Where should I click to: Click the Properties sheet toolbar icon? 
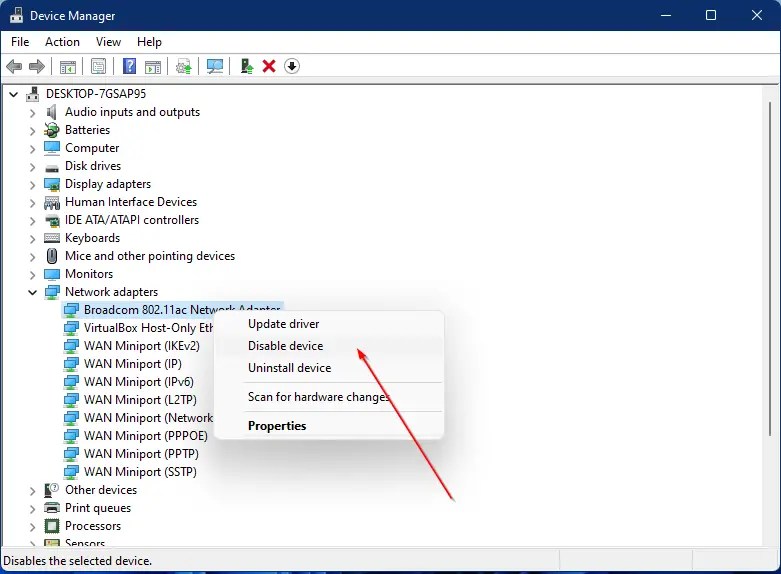click(98, 66)
